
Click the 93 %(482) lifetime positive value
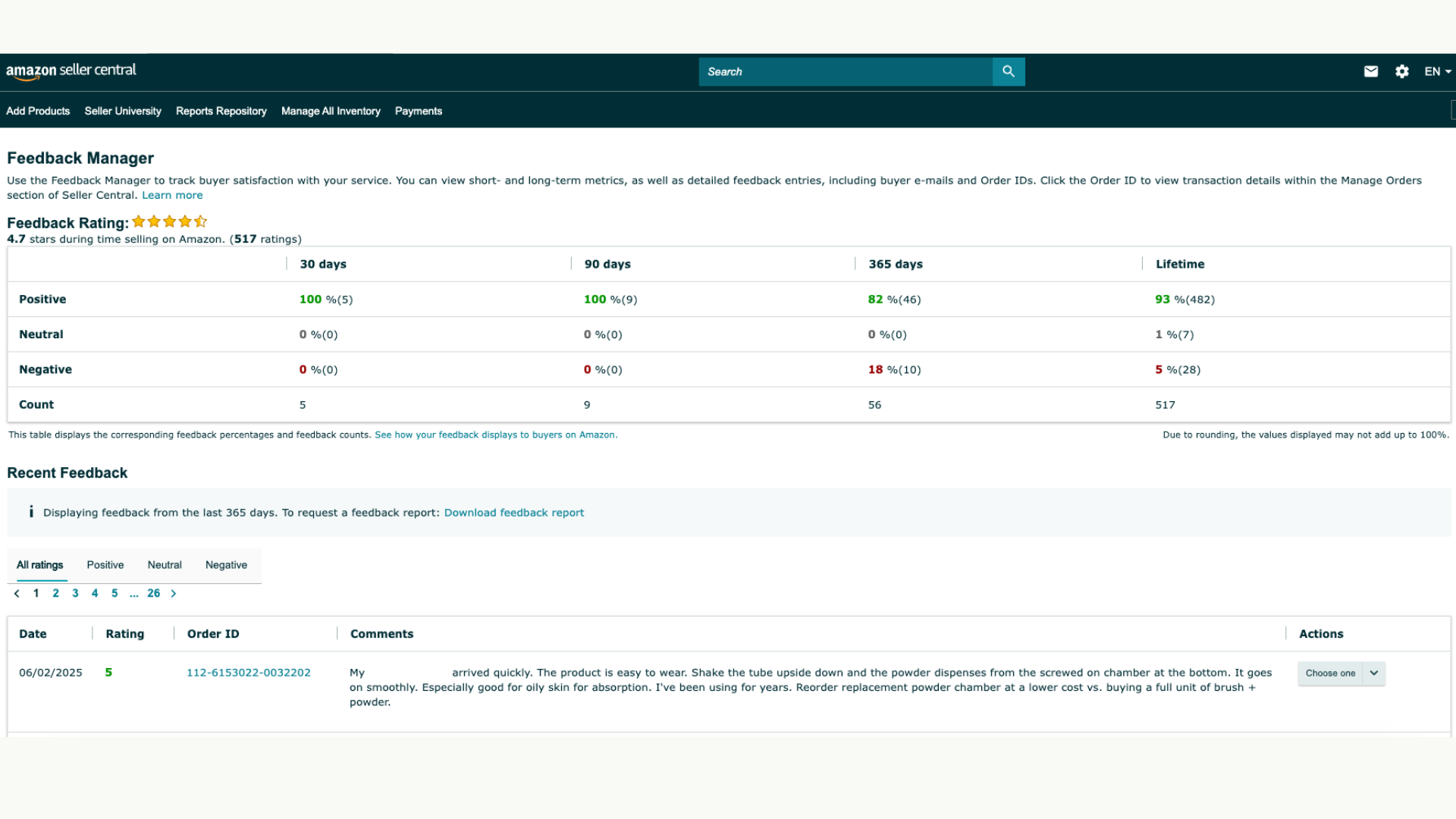pyautogui.click(x=1185, y=300)
